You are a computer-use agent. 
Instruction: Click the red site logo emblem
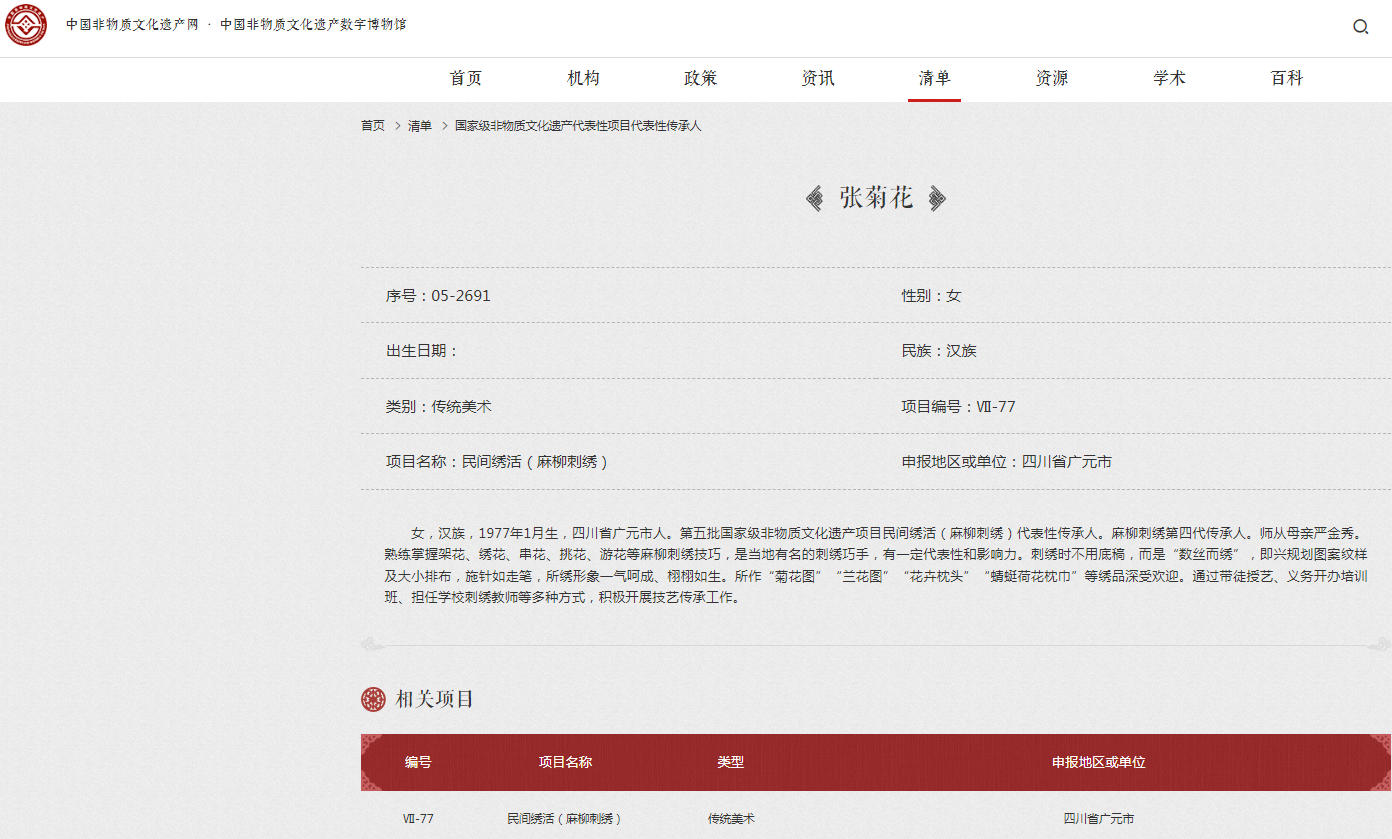coord(26,26)
